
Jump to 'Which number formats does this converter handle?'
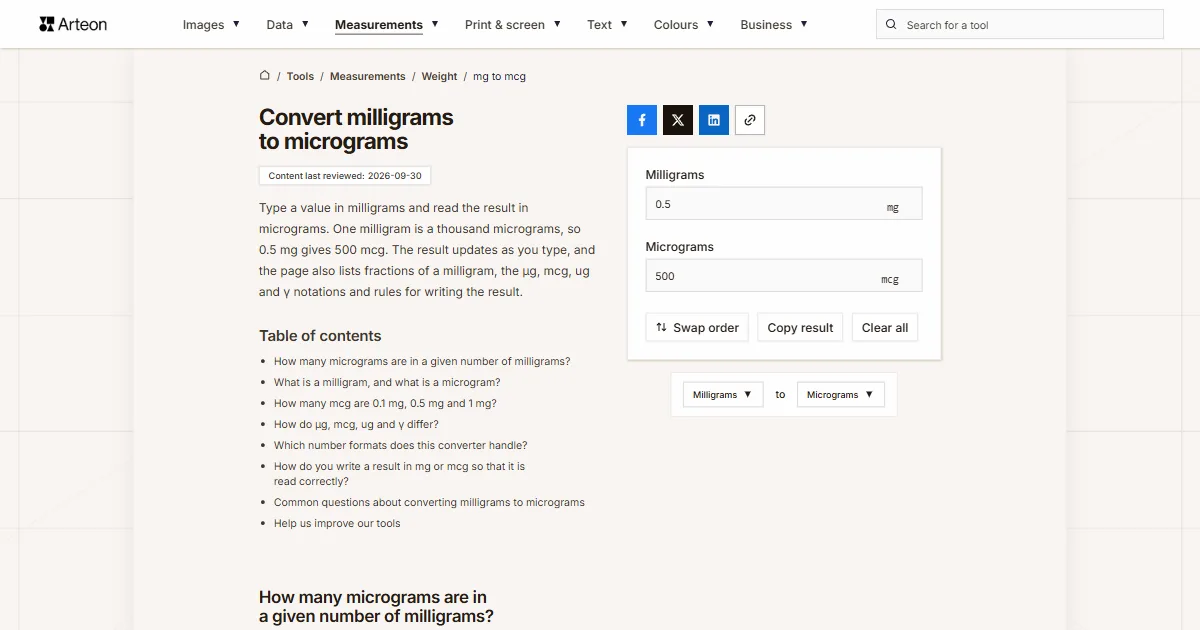[x=400, y=445]
